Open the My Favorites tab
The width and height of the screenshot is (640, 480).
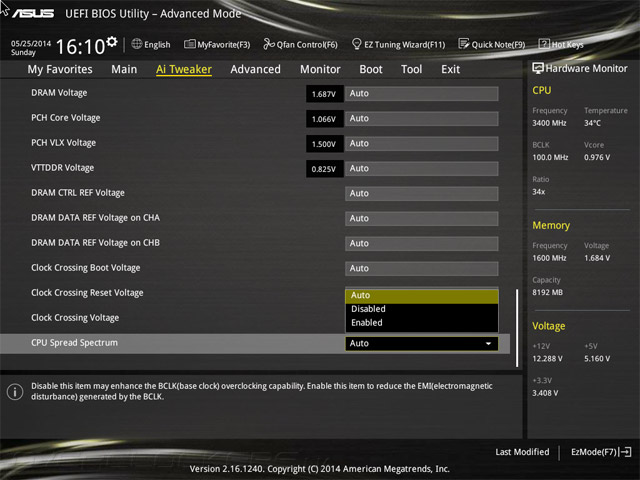(60, 69)
